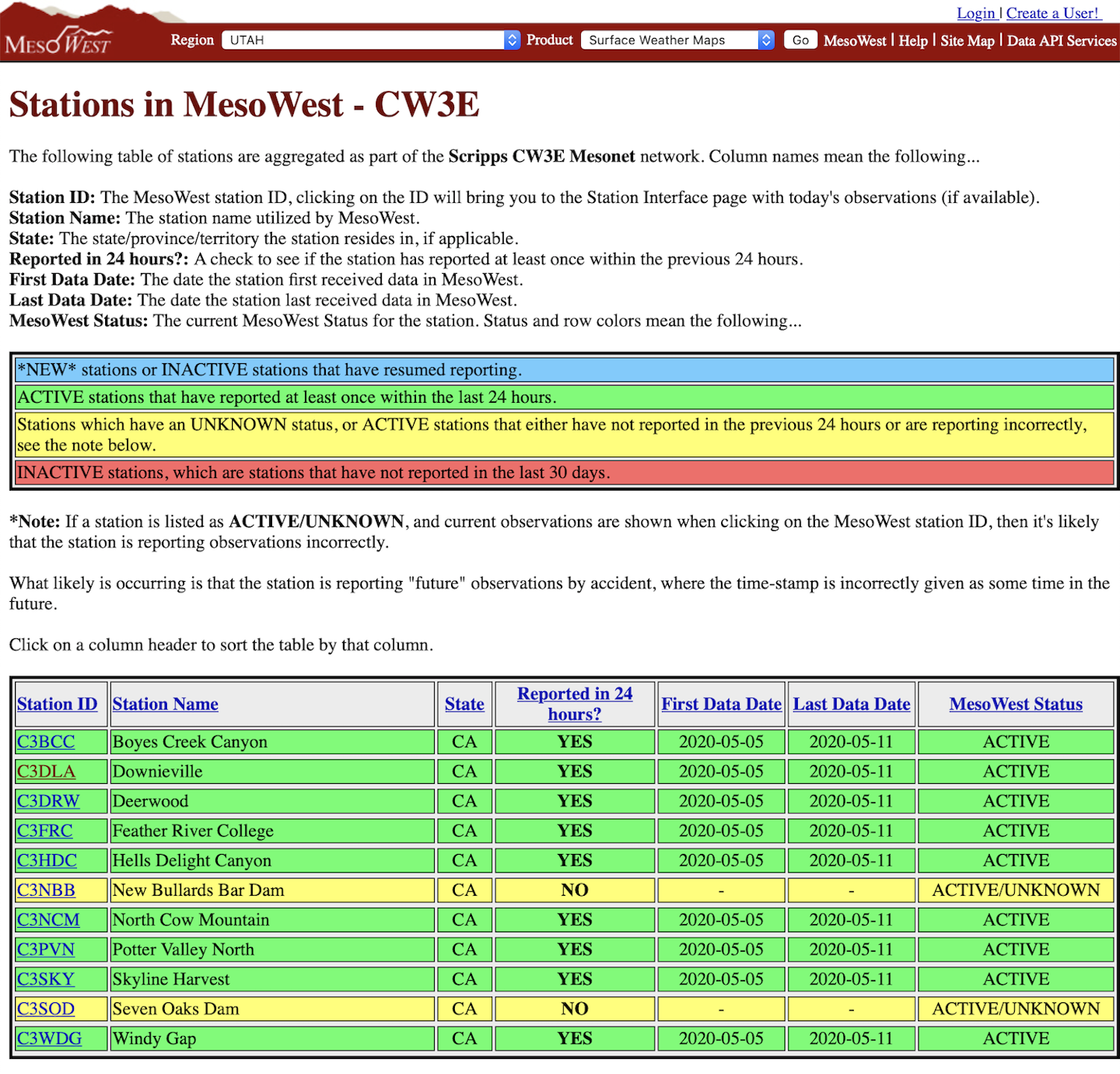
Task: Select the Skyline Harvest cell
Action: (x=273, y=979)
